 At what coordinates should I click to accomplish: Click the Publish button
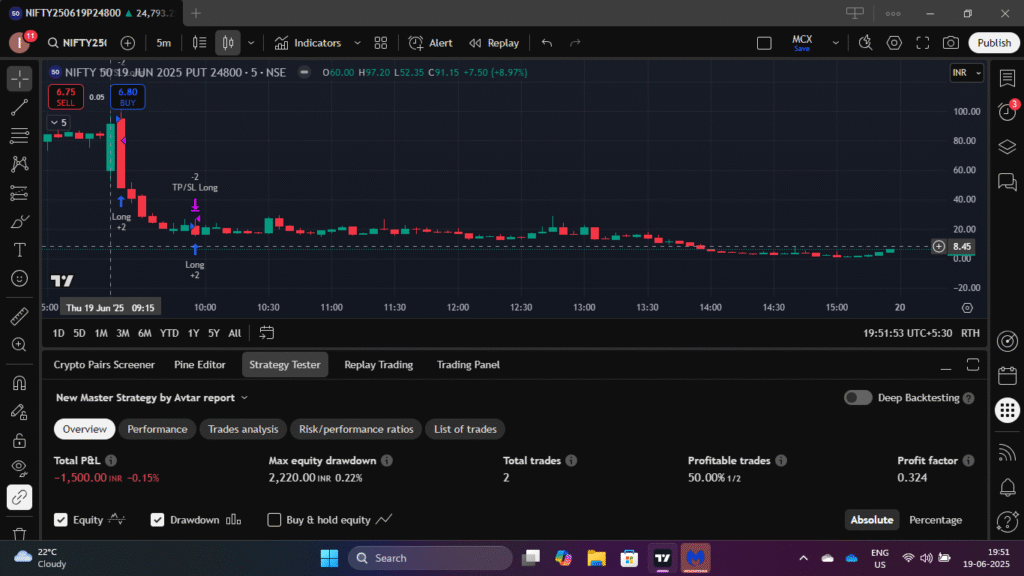994,43
